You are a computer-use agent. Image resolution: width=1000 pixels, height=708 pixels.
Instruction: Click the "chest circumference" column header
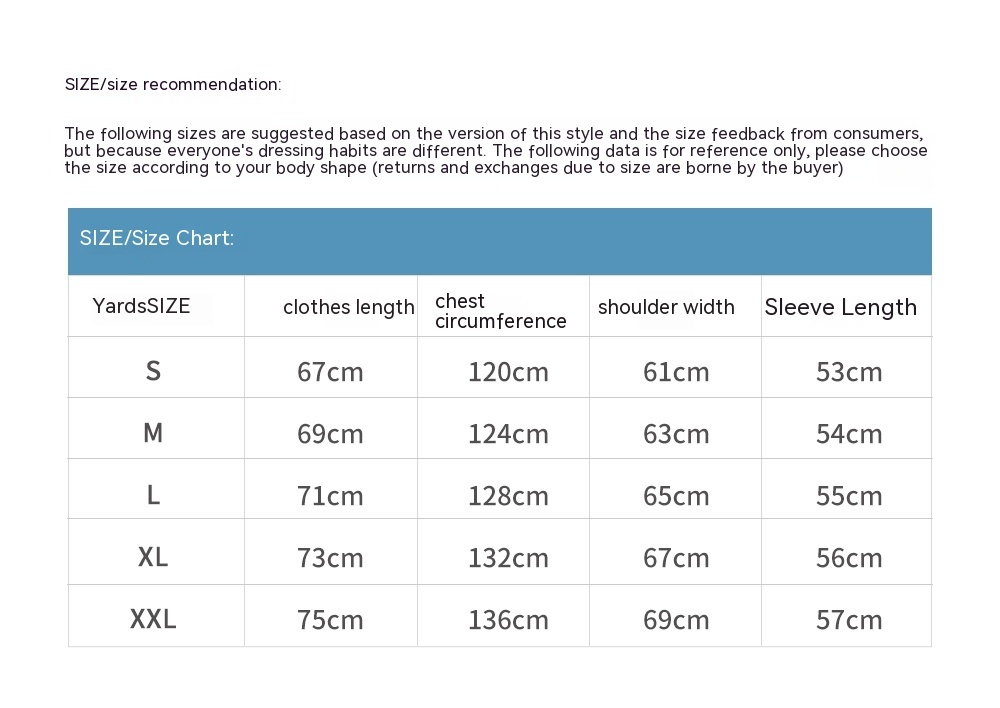500,311
